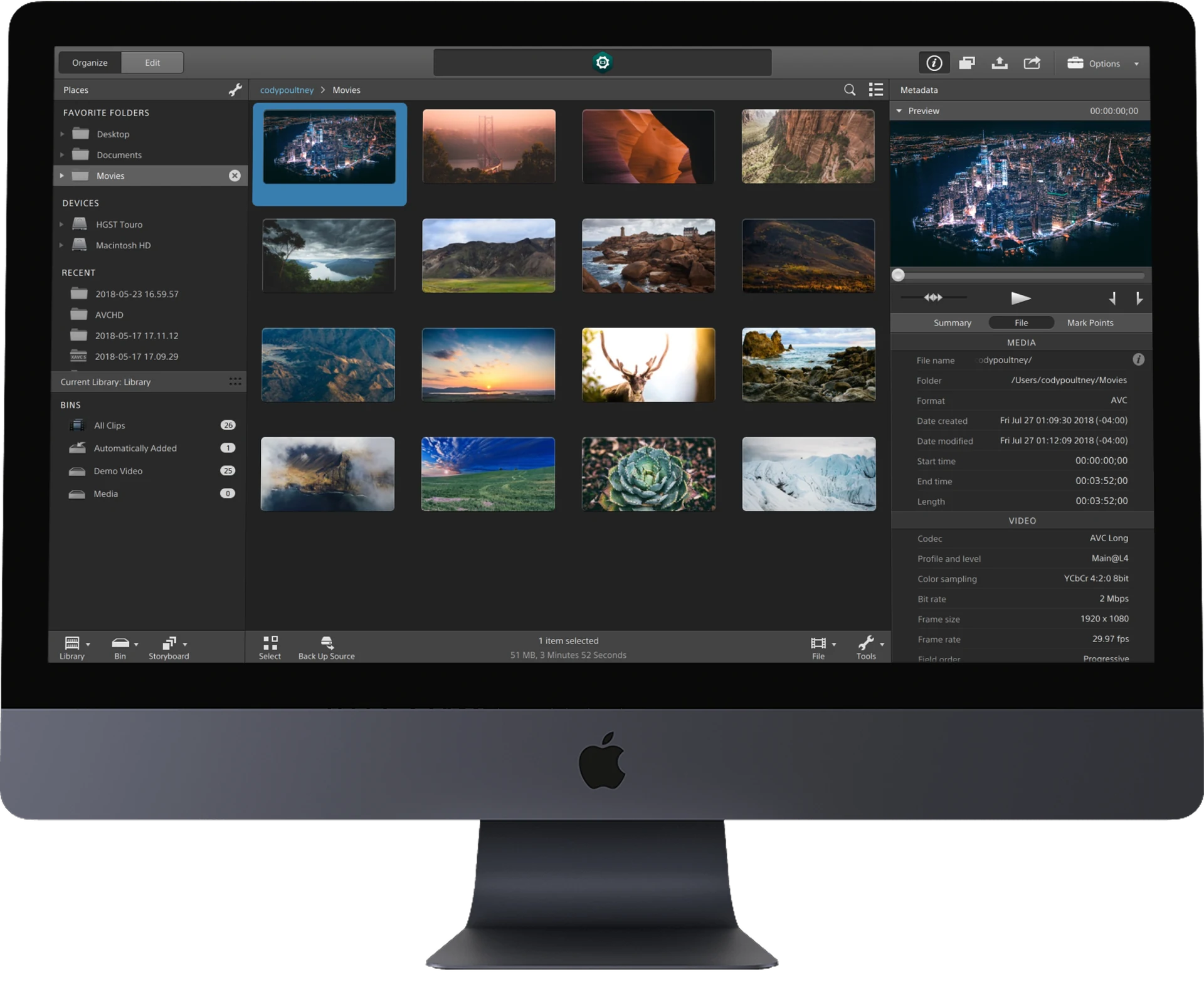Viewport: 1204px width, 999px height.
Task: Select the Golden Gate bridge thumbnail
Action: pyautogui.click(x=489, y=146)
